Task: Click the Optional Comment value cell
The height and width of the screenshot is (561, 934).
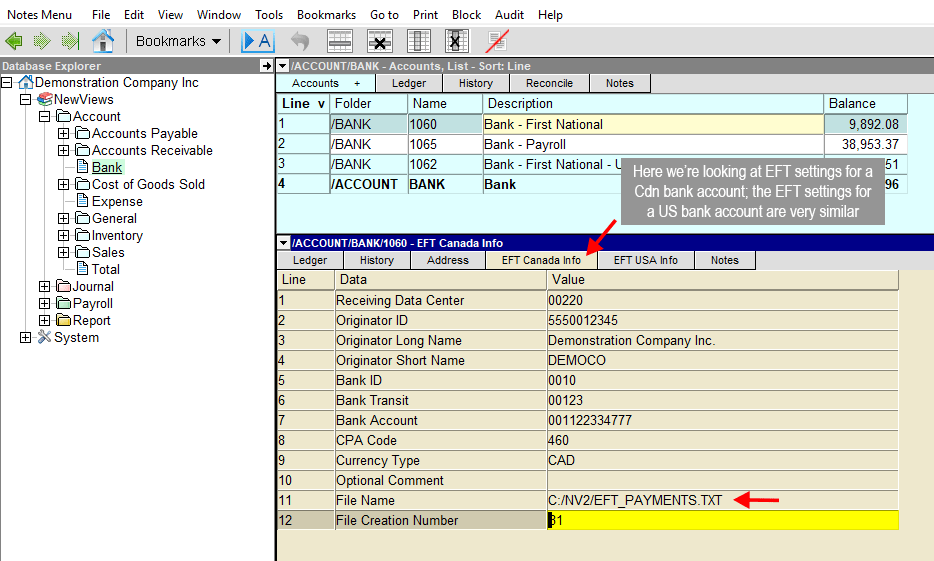Action: click(723, 481)
